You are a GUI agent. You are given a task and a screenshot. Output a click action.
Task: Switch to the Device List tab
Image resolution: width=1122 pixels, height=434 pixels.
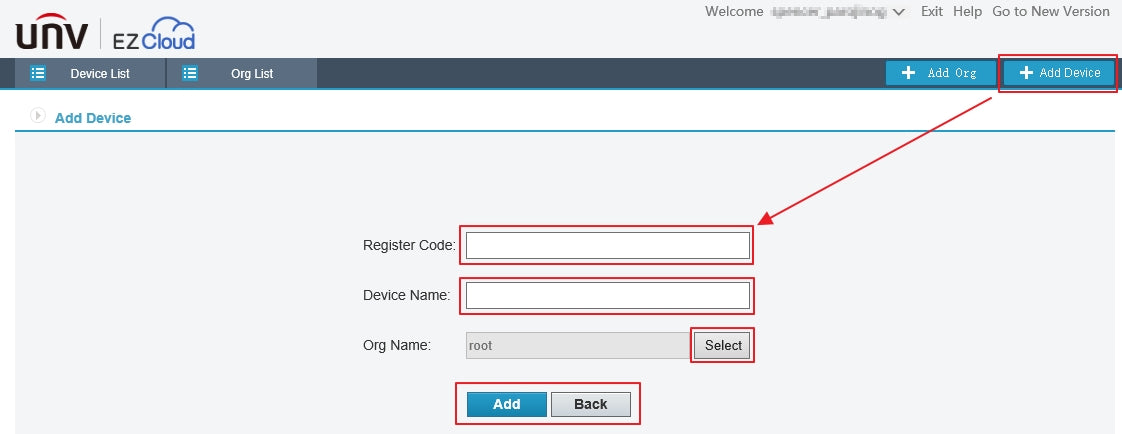point(99,73)
